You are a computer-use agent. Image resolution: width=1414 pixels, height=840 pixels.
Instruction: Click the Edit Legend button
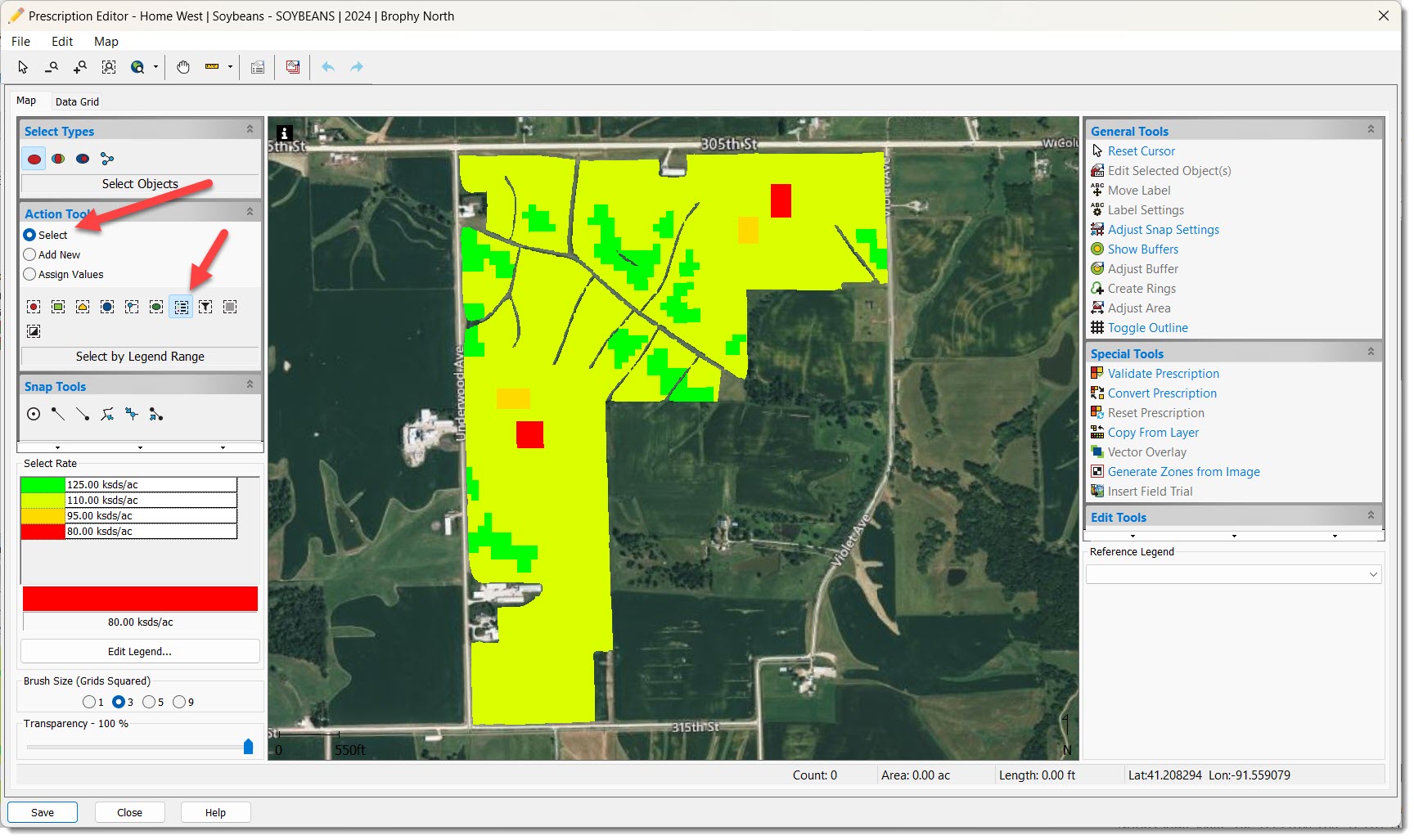[x=140, y=651]
